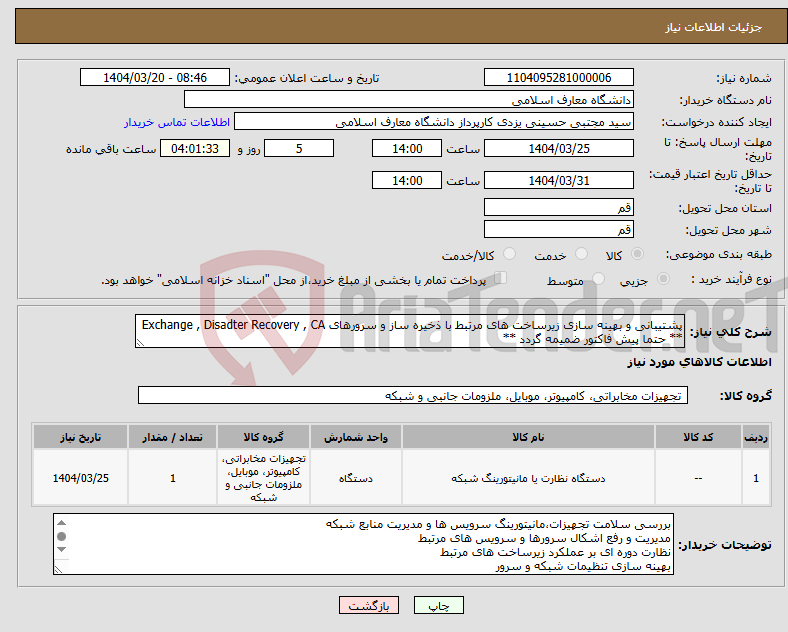The width and height of the screenshot is (788, 632).
Task: Click the استان محل تحویل field قم
Action: [x=558, y=207]
